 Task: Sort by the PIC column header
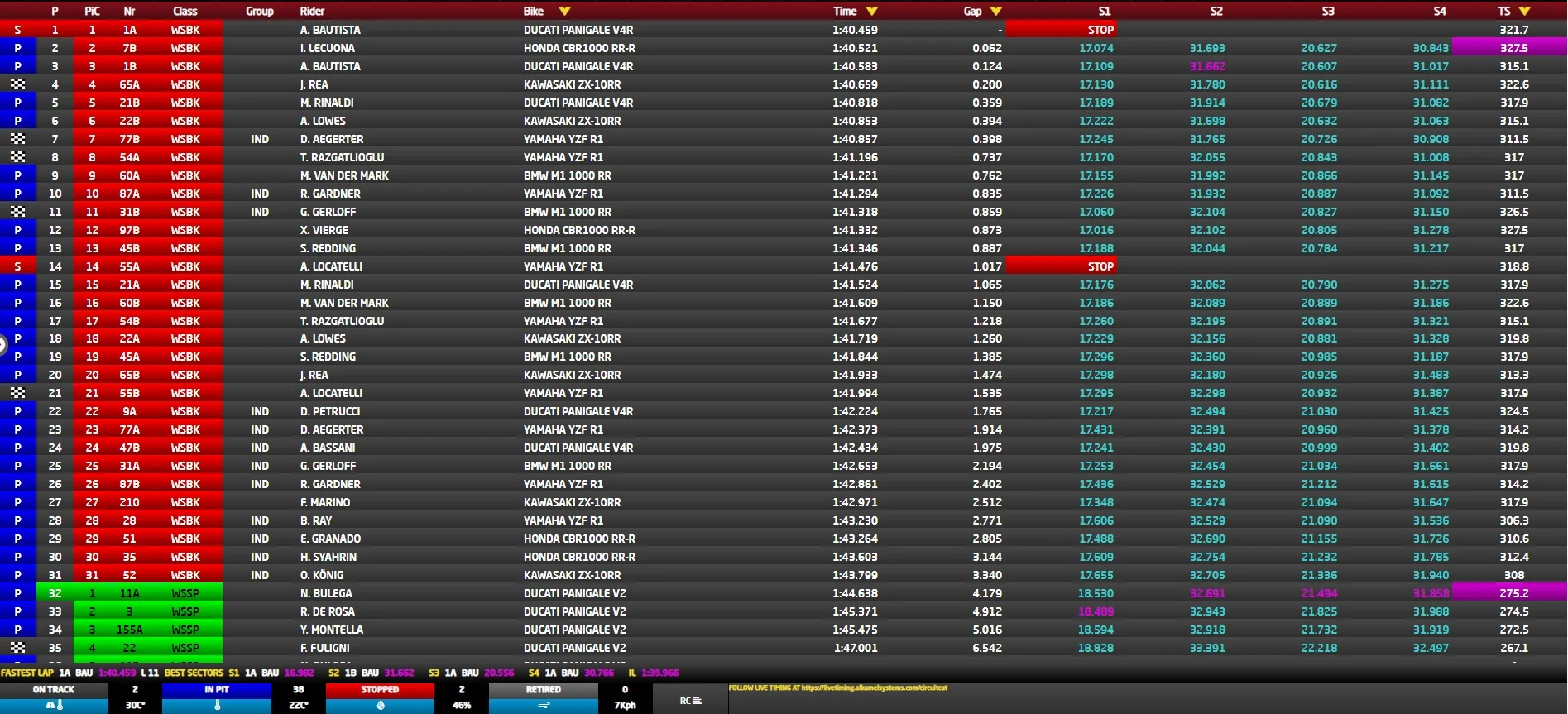point(92,11)
